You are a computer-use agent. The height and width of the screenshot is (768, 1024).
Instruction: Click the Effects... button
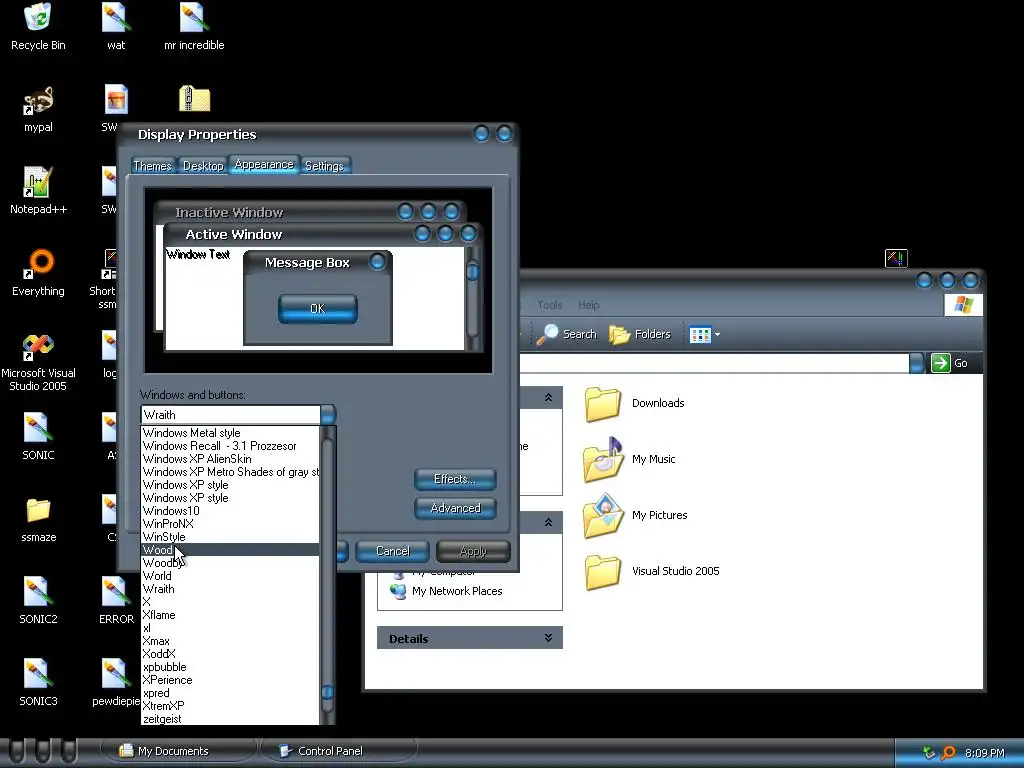tap(455, 479)
